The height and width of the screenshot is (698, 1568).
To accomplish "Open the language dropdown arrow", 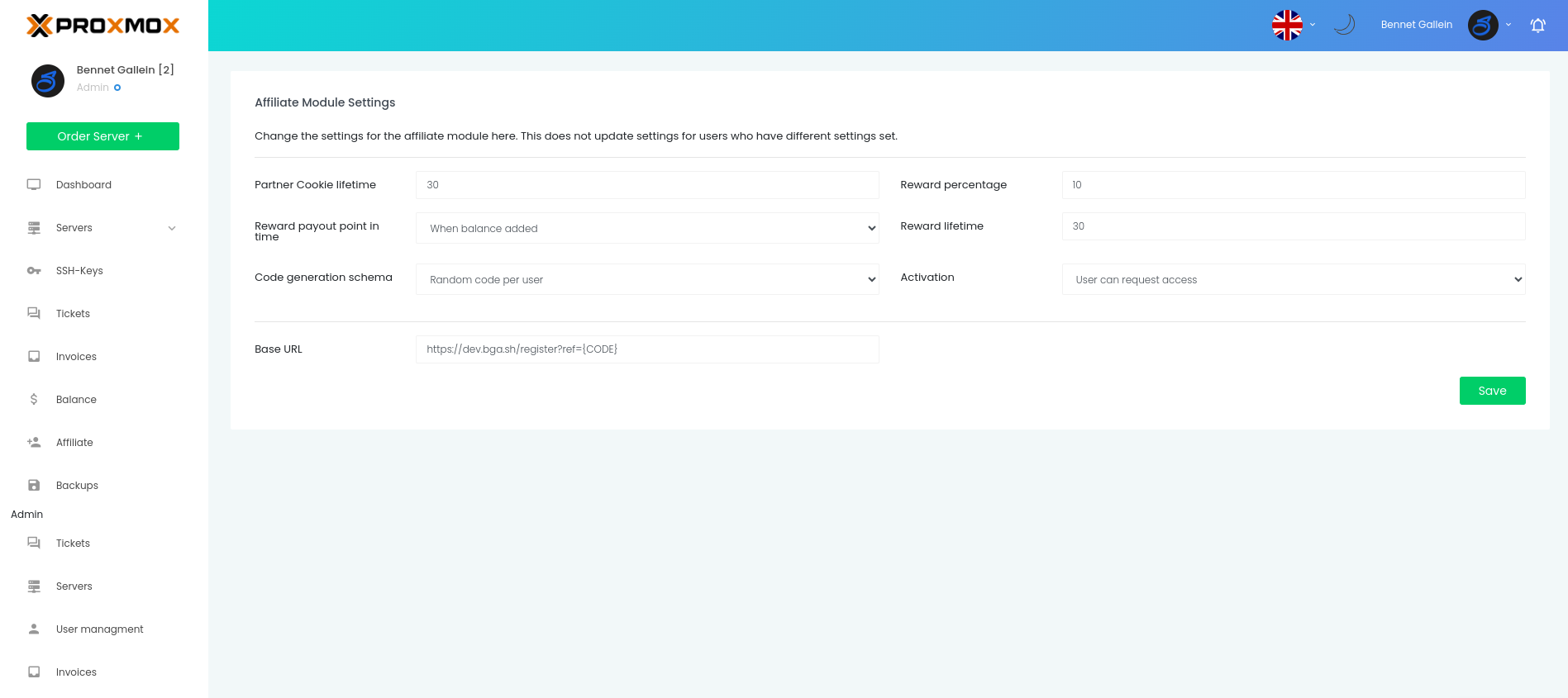I will coord(1313,25).
